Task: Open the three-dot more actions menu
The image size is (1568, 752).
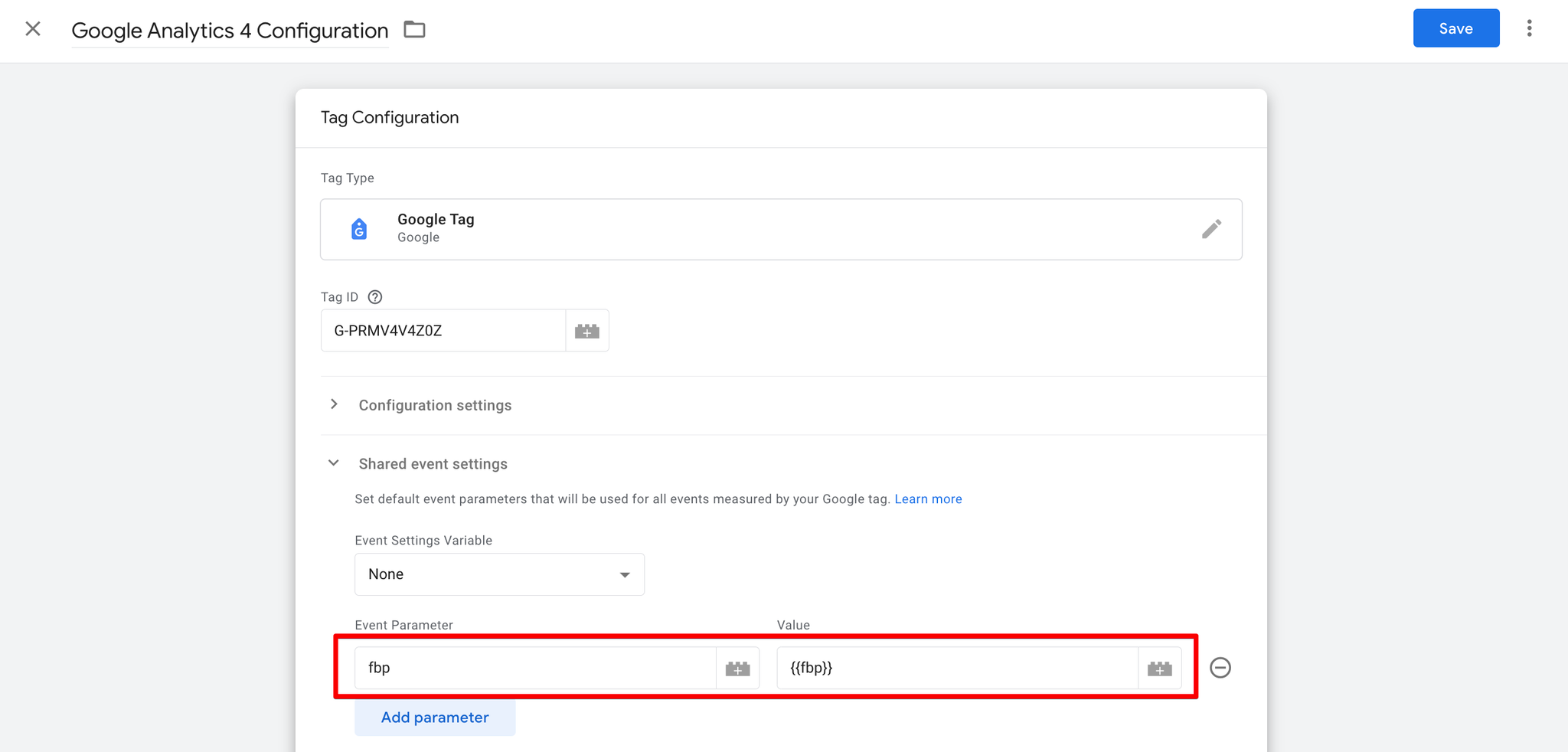Action: 1529,28
